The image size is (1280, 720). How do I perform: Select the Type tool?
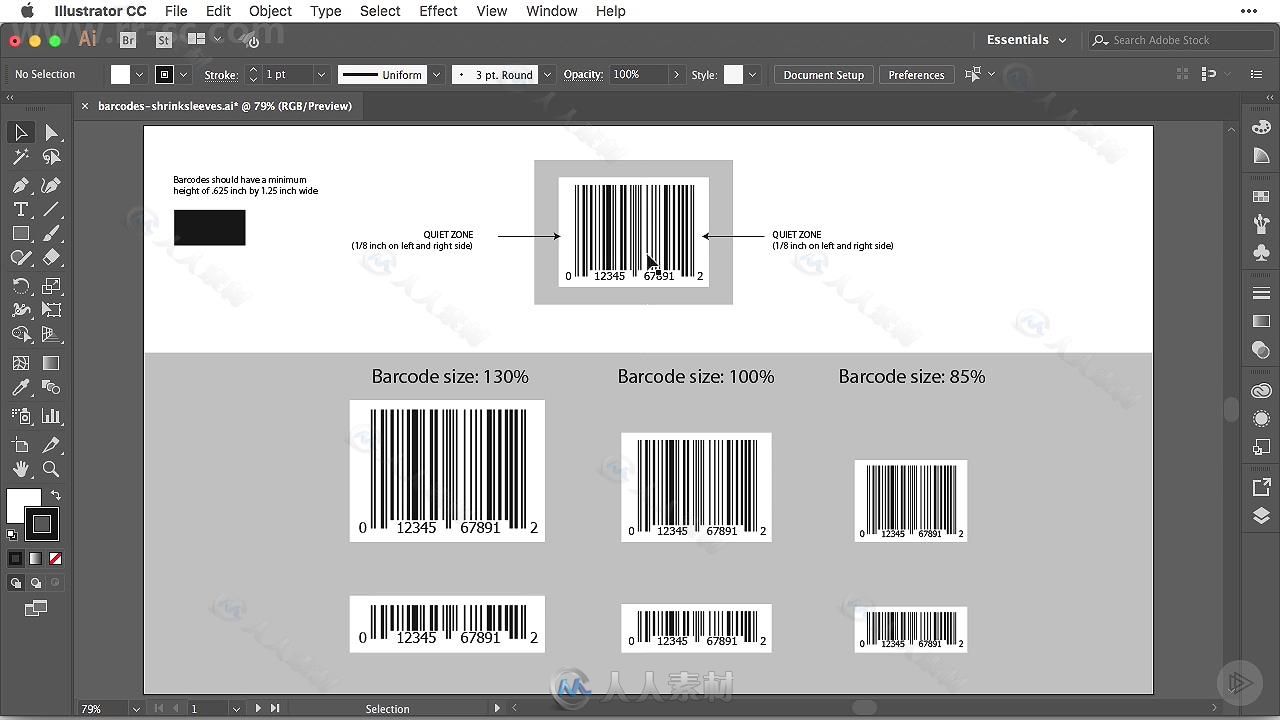coord(21,209)
